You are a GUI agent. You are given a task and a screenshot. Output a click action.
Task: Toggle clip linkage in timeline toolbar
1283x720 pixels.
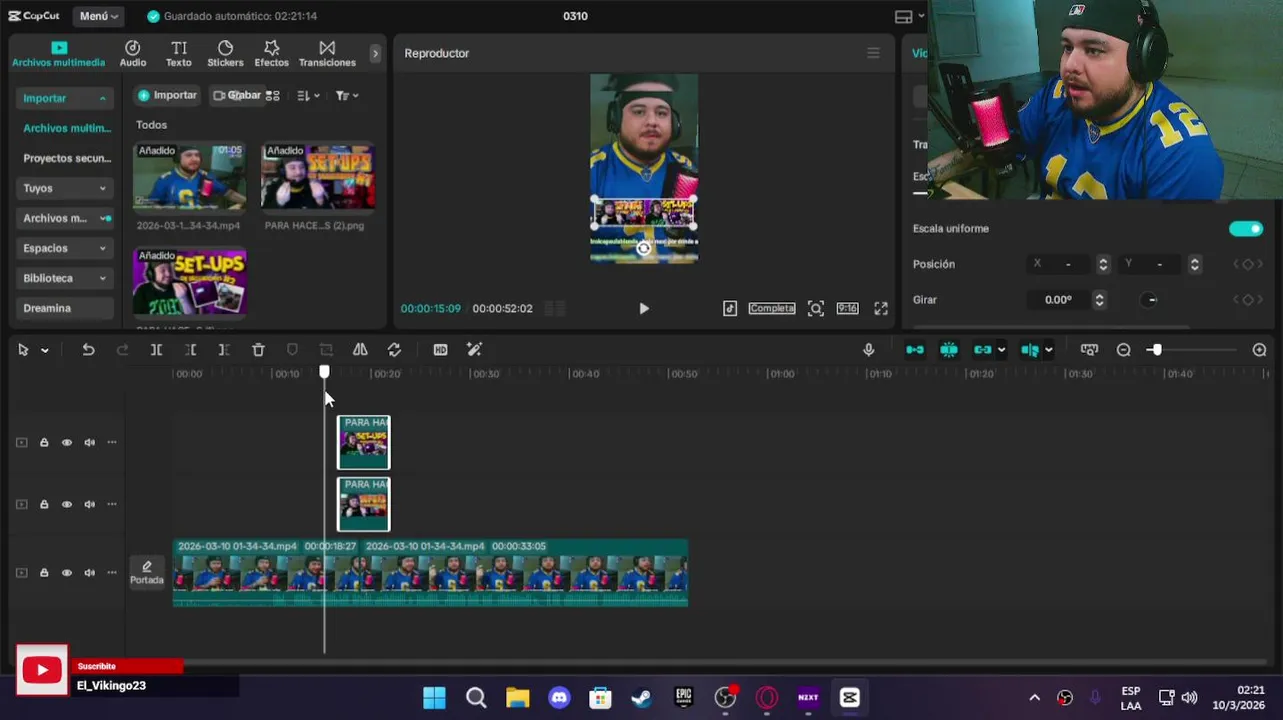[983, 350]
